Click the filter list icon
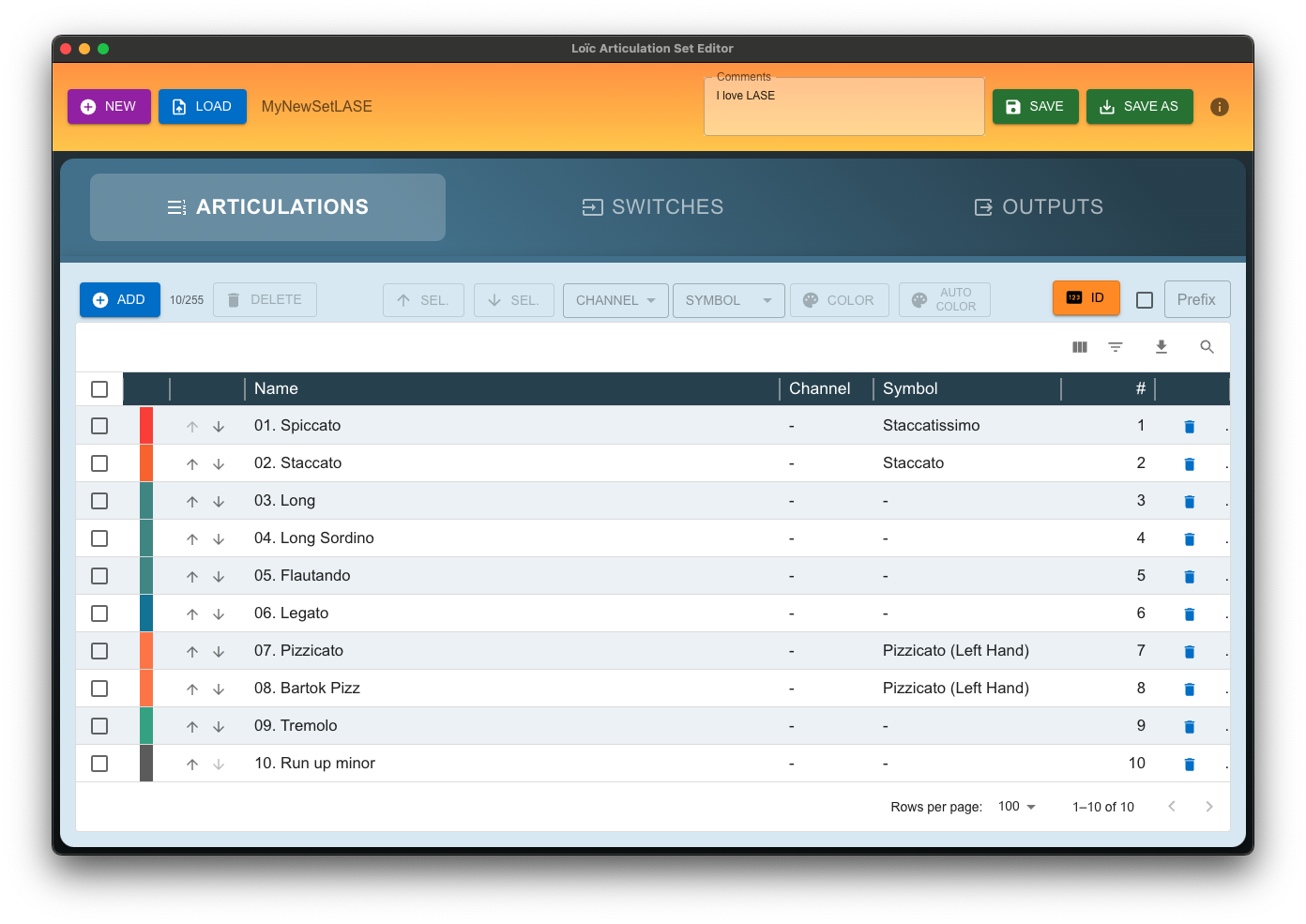This screenshot has width=1306, height=924. click(1116, 347)
